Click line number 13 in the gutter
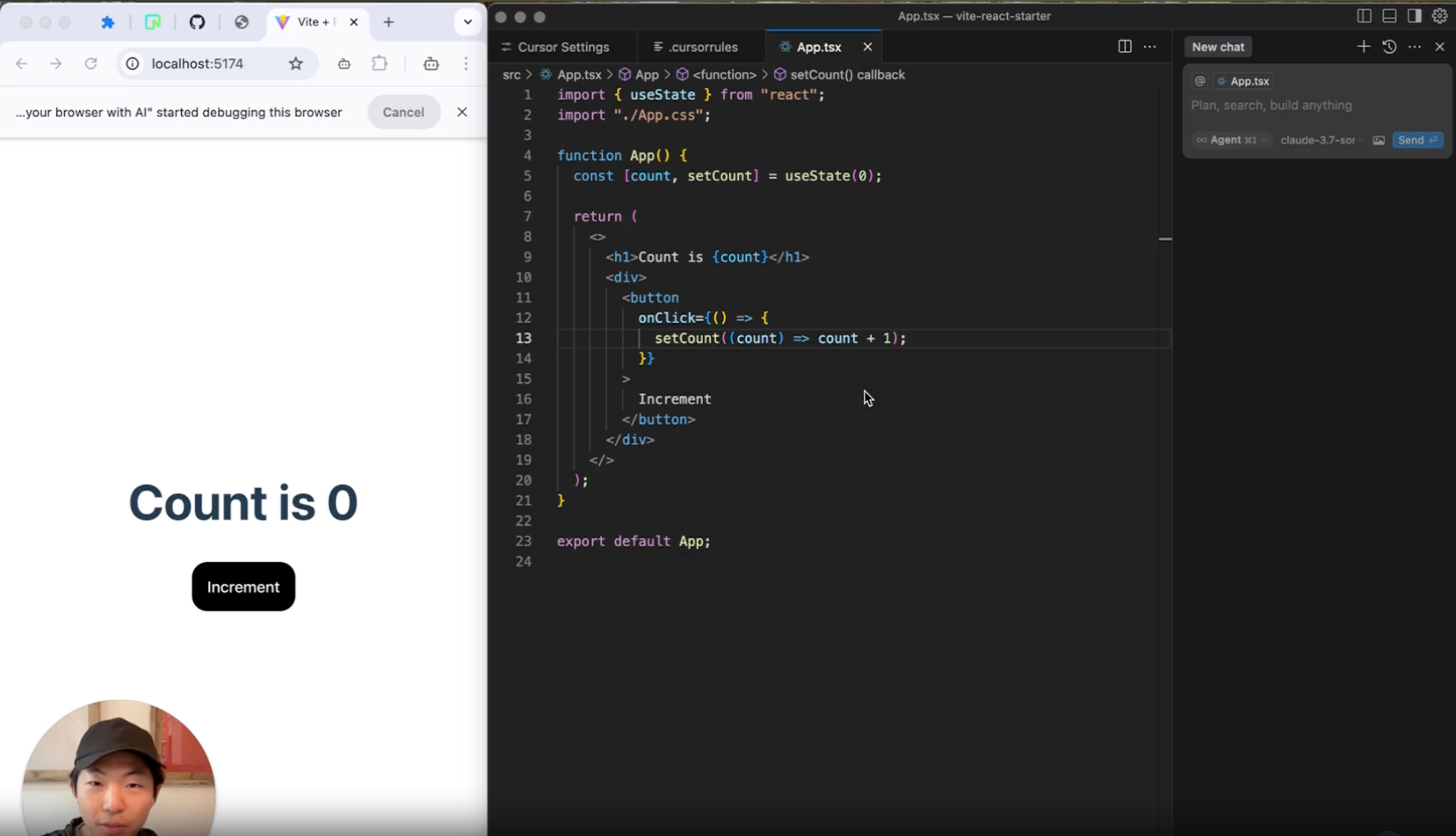Screen dimensions: 1456x836 tap(523, 338)
